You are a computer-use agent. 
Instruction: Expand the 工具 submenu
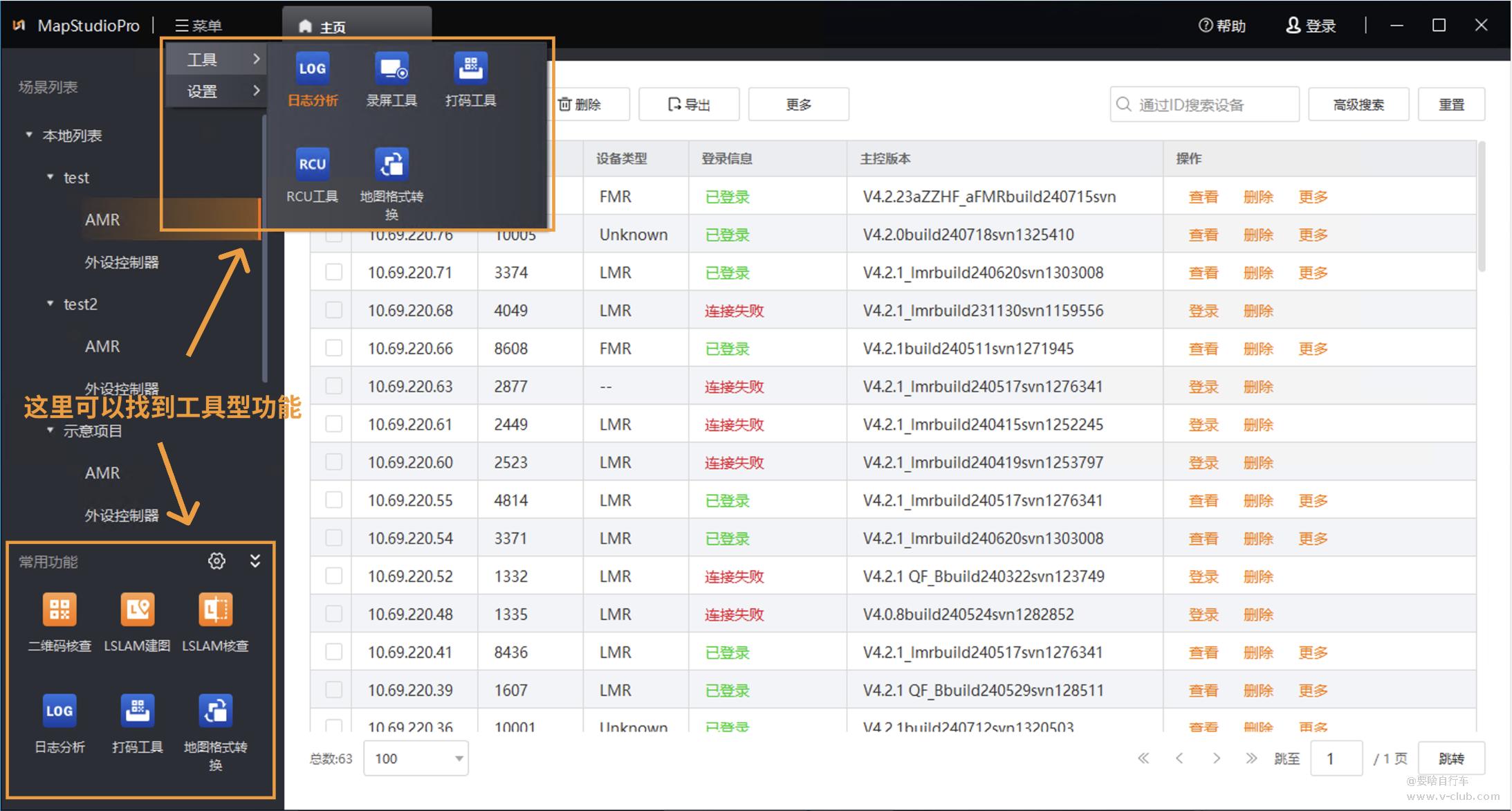pyautogui.click(x=217, y=60)
